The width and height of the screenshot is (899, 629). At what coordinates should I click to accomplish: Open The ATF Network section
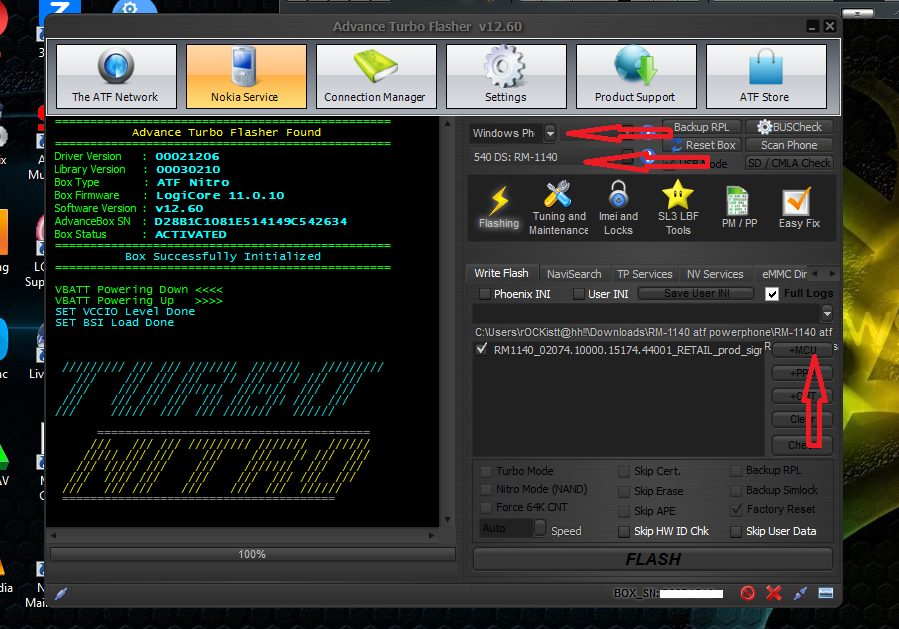coord(116,77)
